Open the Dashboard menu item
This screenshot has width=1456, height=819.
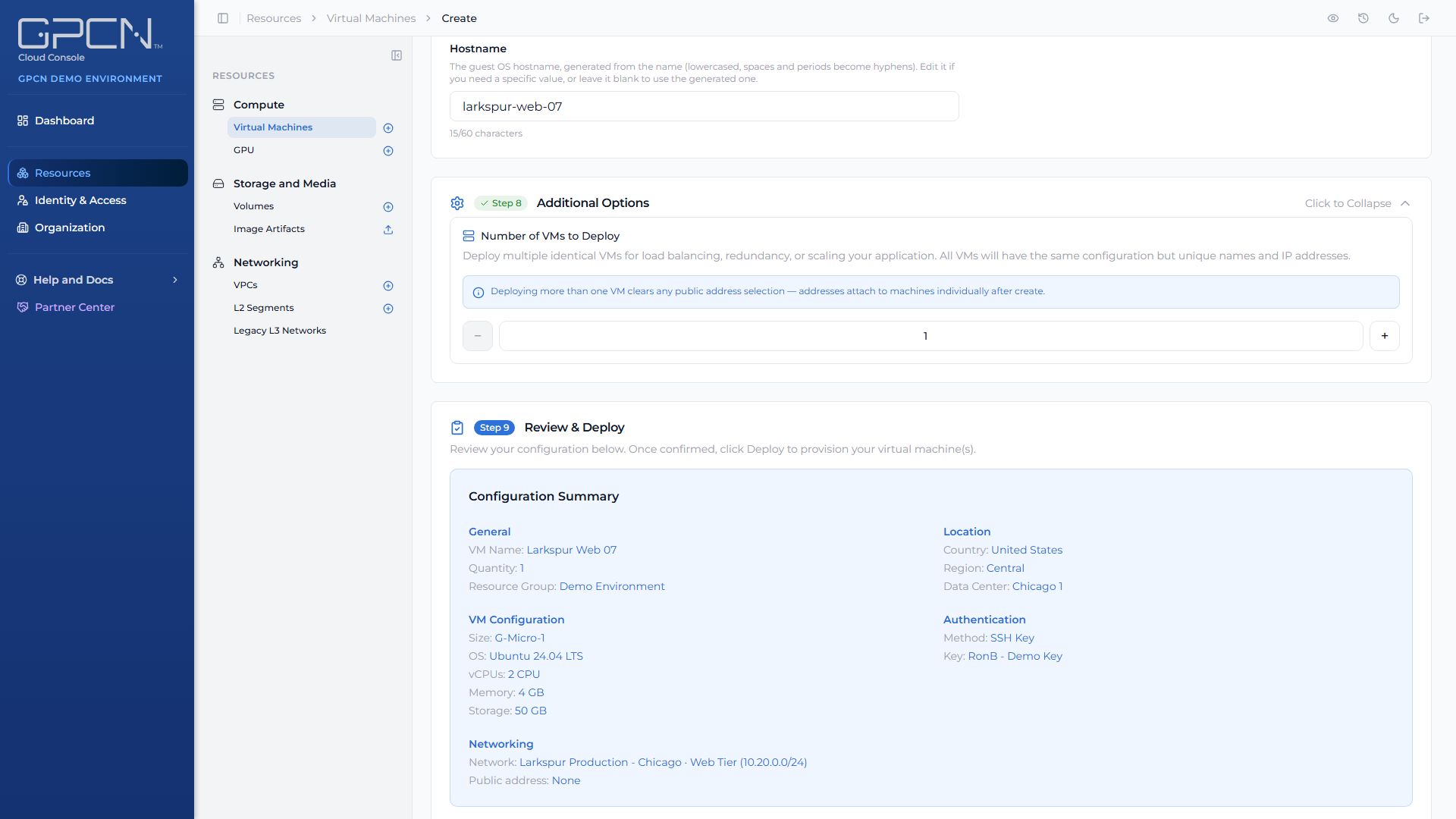[97, 121]
